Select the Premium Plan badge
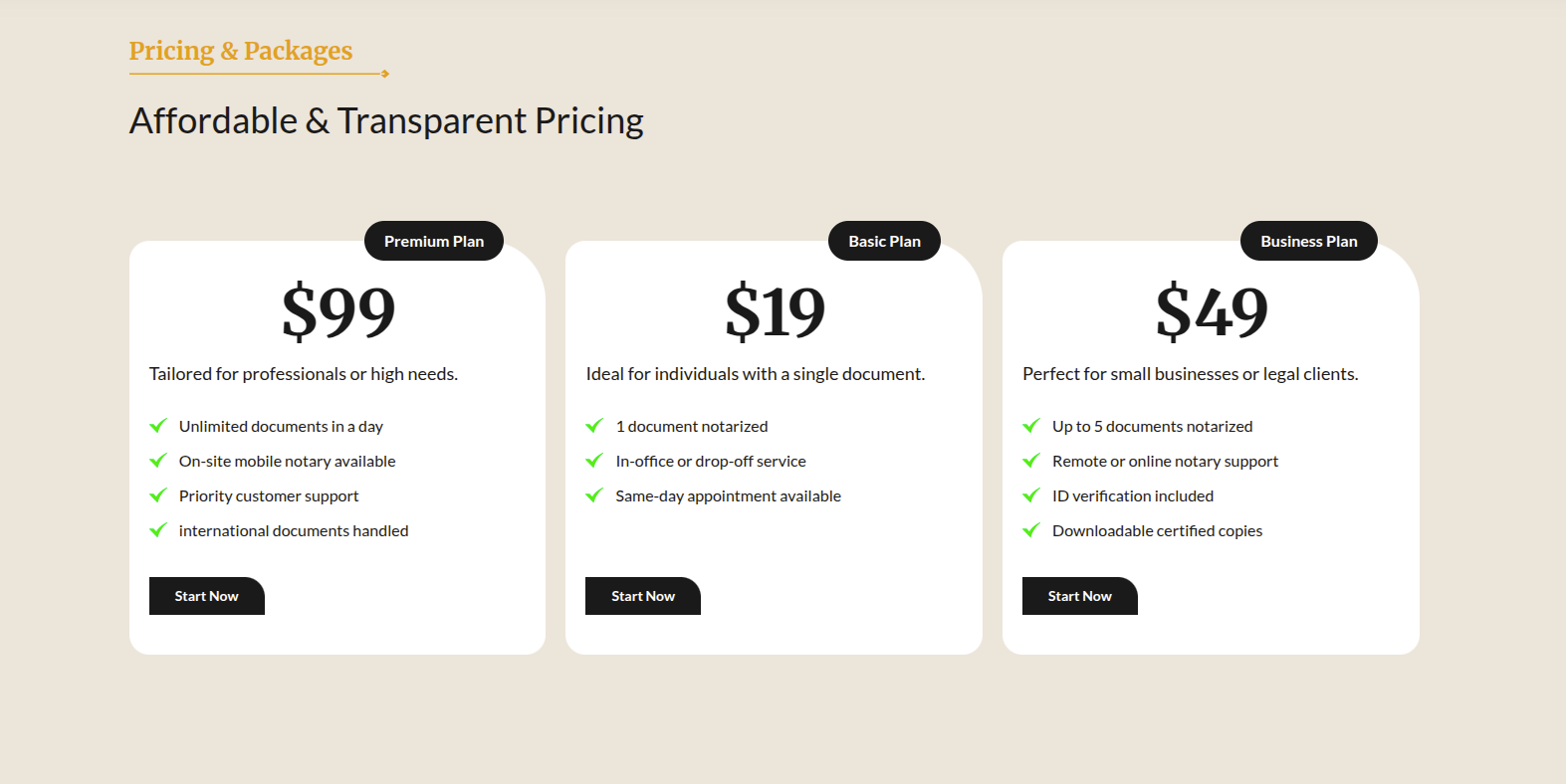Screen dimensions: 1566x784 434,241
